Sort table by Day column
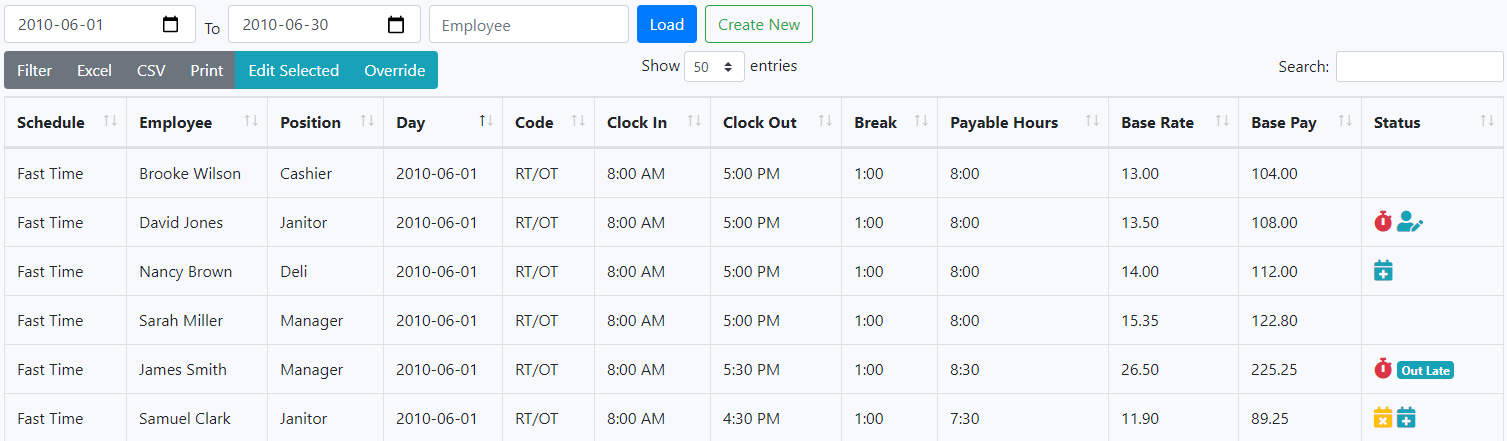 coord(443,122)
